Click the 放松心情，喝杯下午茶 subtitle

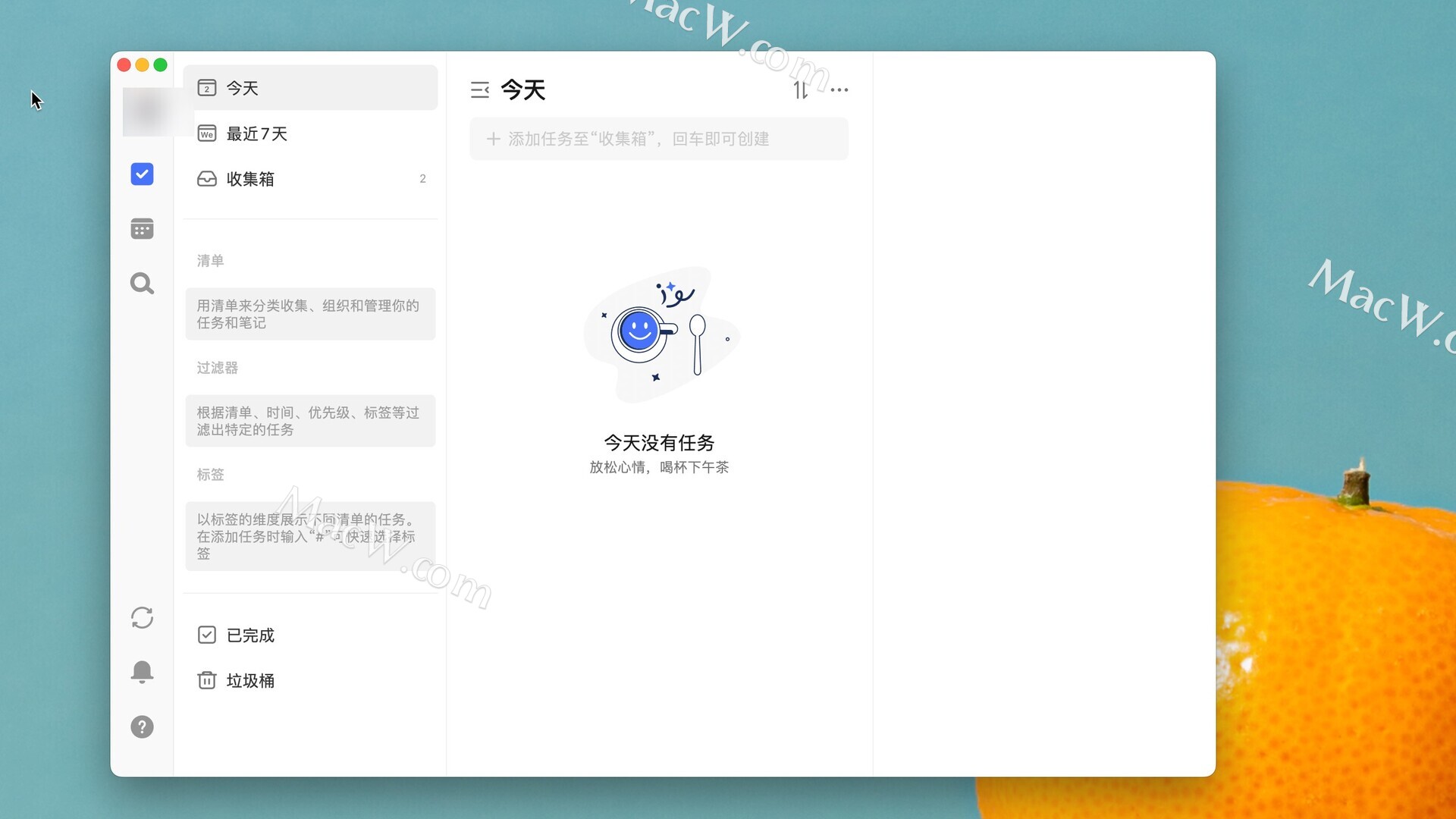point(659,468)
